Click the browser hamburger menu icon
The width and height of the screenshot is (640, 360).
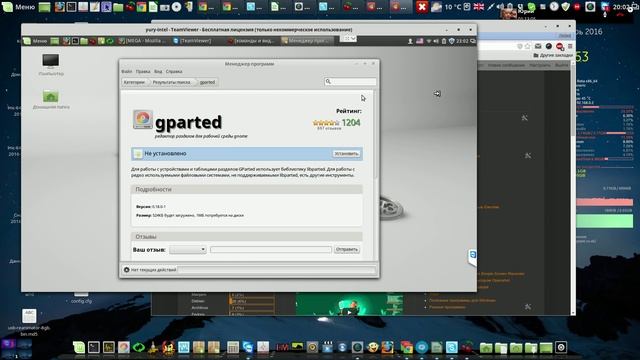[570, 46]
